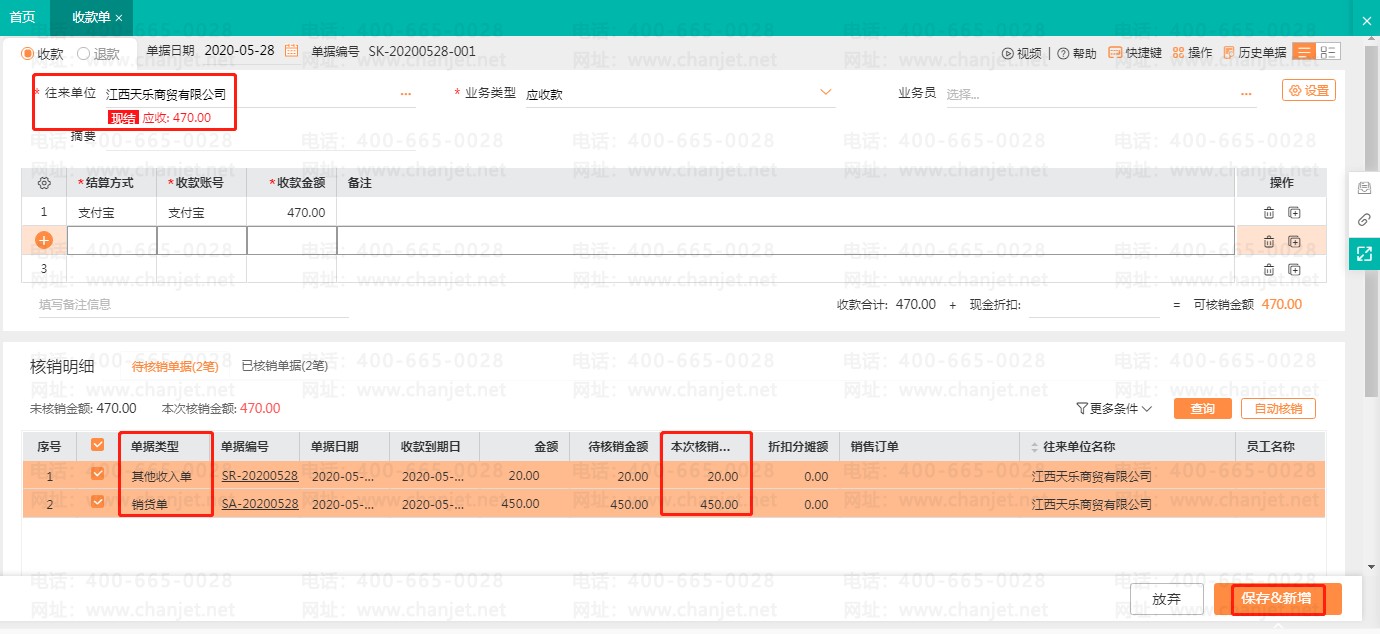Click the link attachment icon in right sidebar
The width and height of the screenshot is (1380, 634).
click(x=1364, y=220)
